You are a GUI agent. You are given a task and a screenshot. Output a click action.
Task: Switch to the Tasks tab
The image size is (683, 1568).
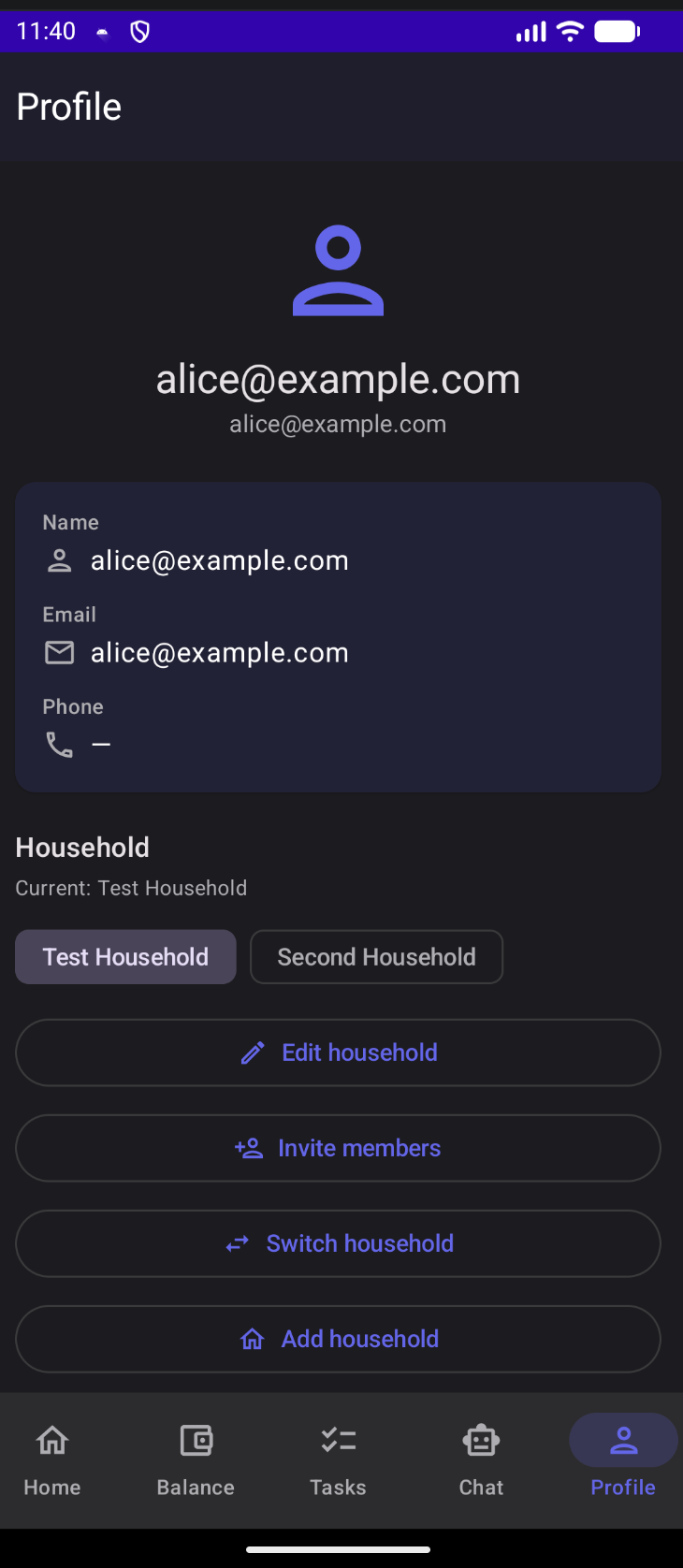click(x=338, y=1459)
